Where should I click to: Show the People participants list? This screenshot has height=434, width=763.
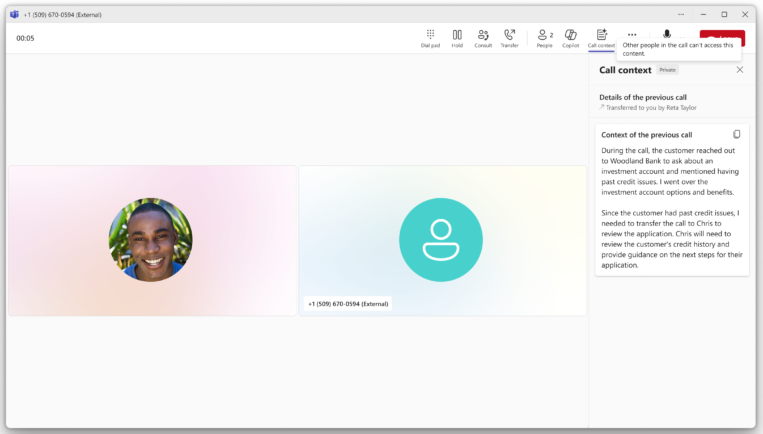click(545, 38)
